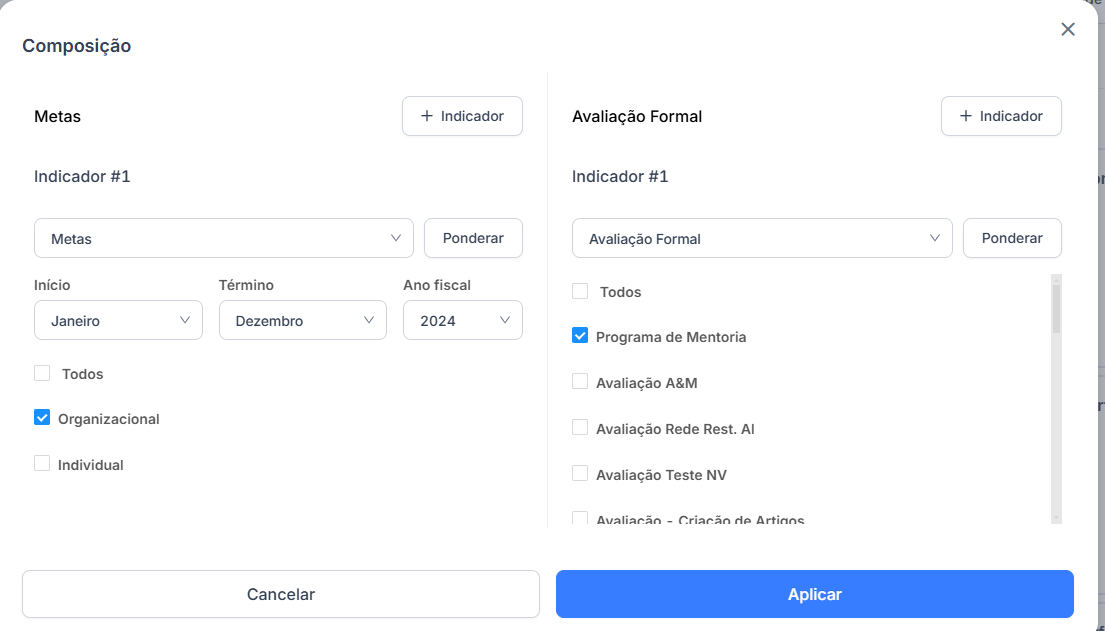The image size is (1105, 631).
Task: Add indicator to the Avaliação Formal section
Action: (1001, 116)
